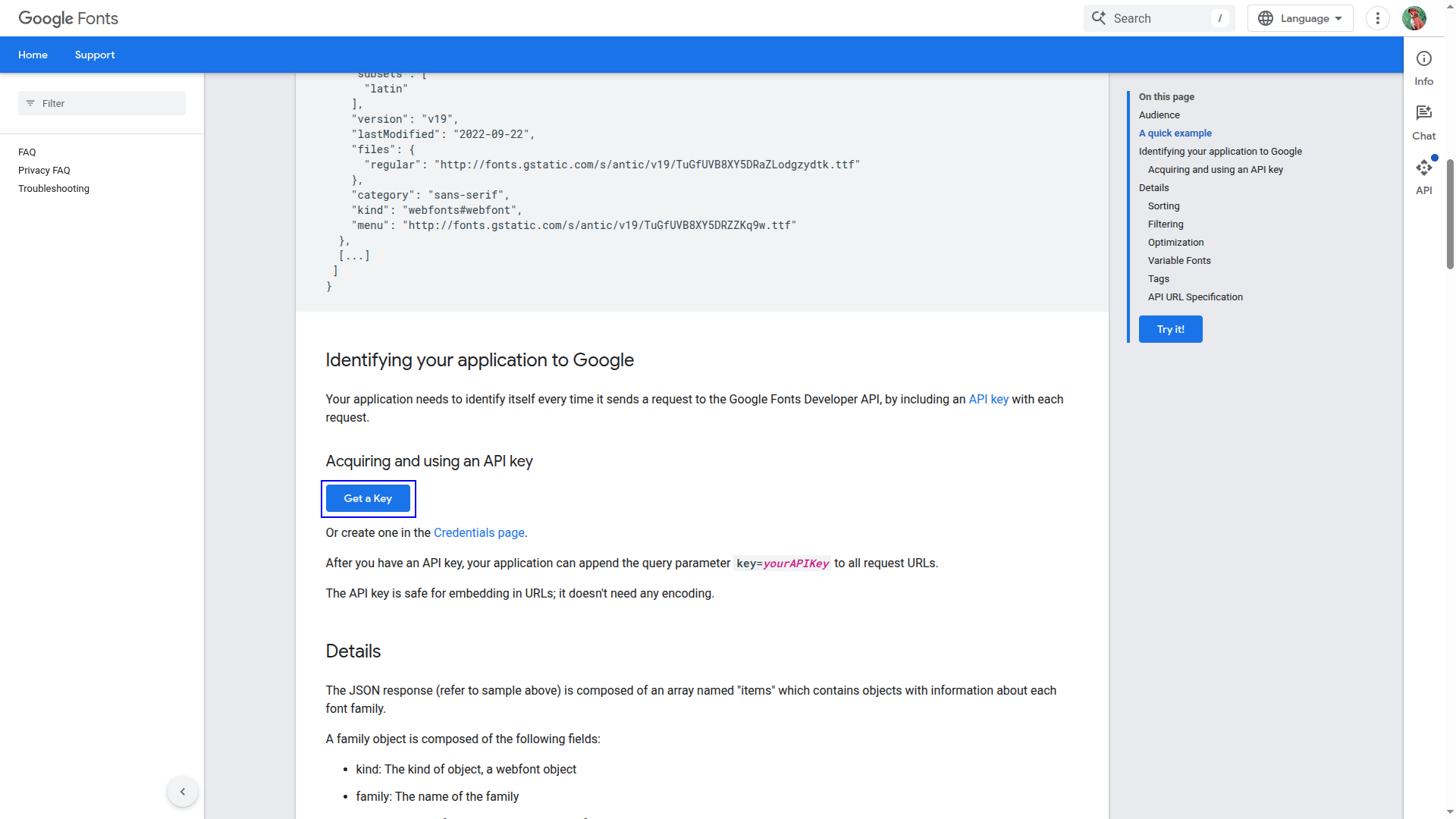
Task: Open the Credentials page link
Action: tap(479, 532)
